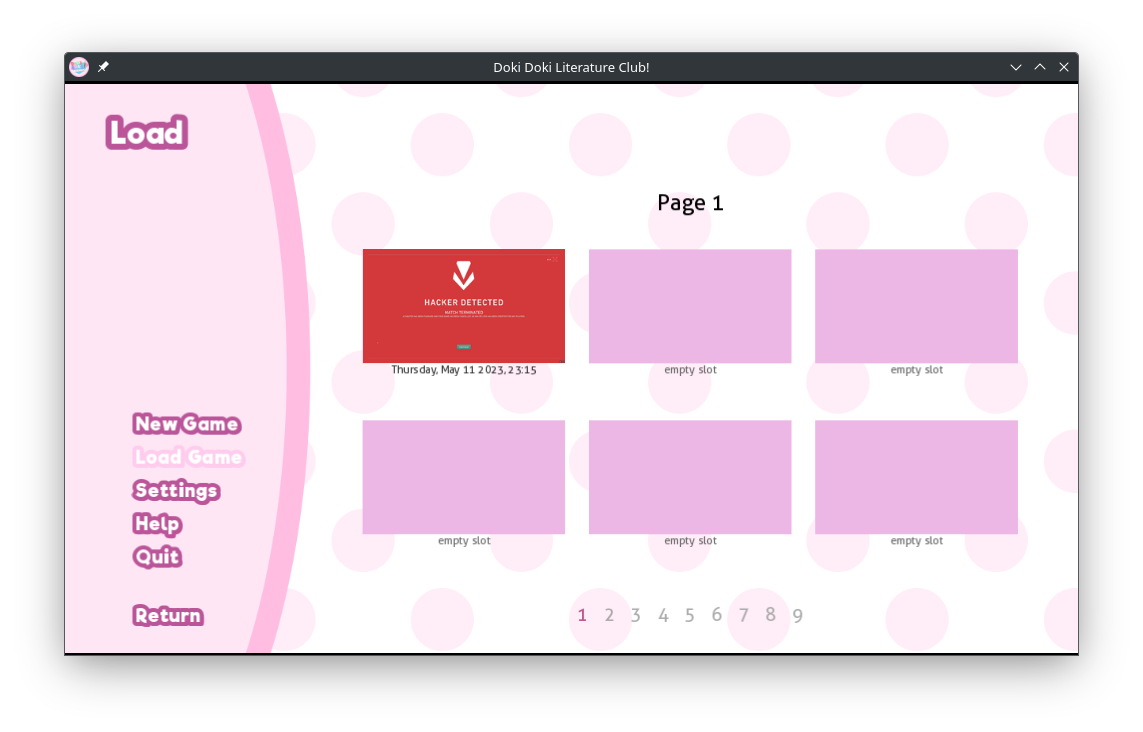Screen dimensions: 1143x732
Task: Click the bottom right empty slot
Action: click(x=916, y=477)
